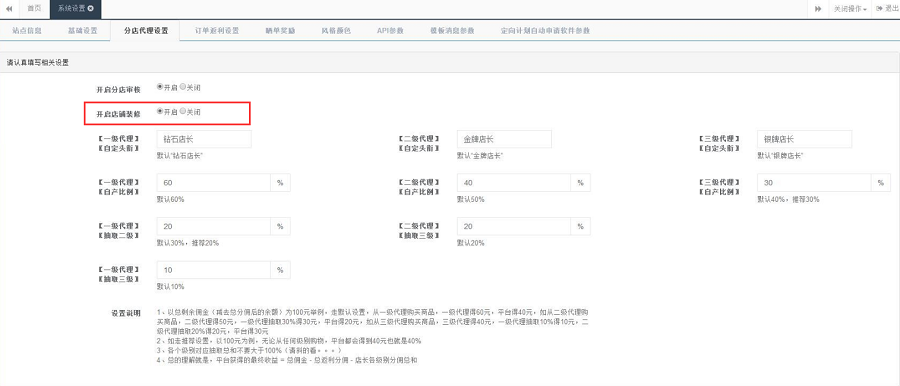
Task: Open the 关闭操作 dropdown menu
Action: coord(850,9)
